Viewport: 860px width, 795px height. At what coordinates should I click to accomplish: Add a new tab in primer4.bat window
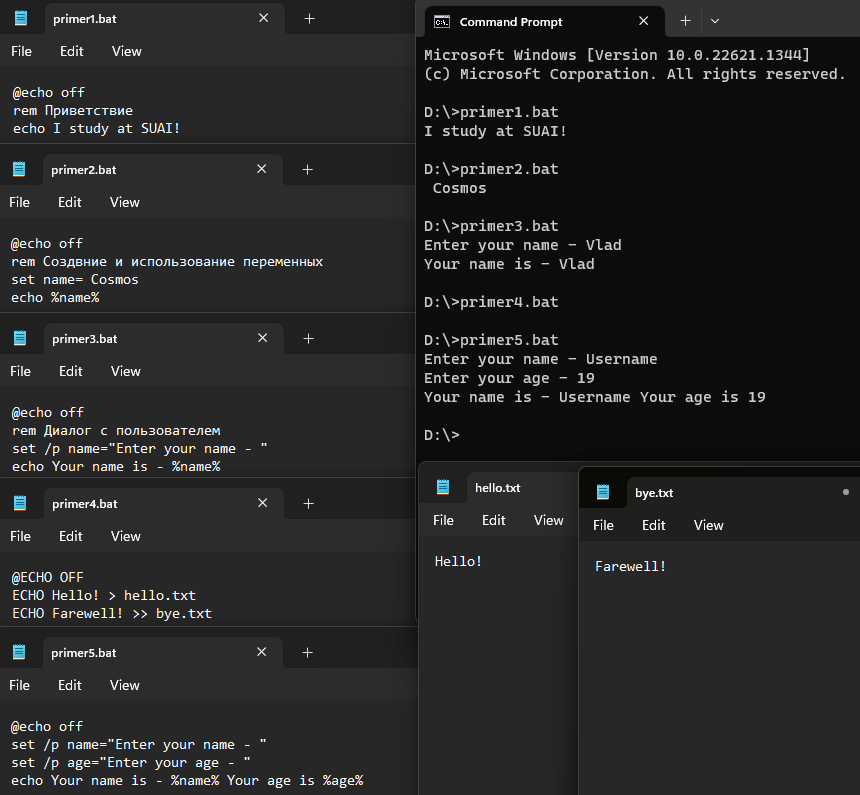pos(309,503)
